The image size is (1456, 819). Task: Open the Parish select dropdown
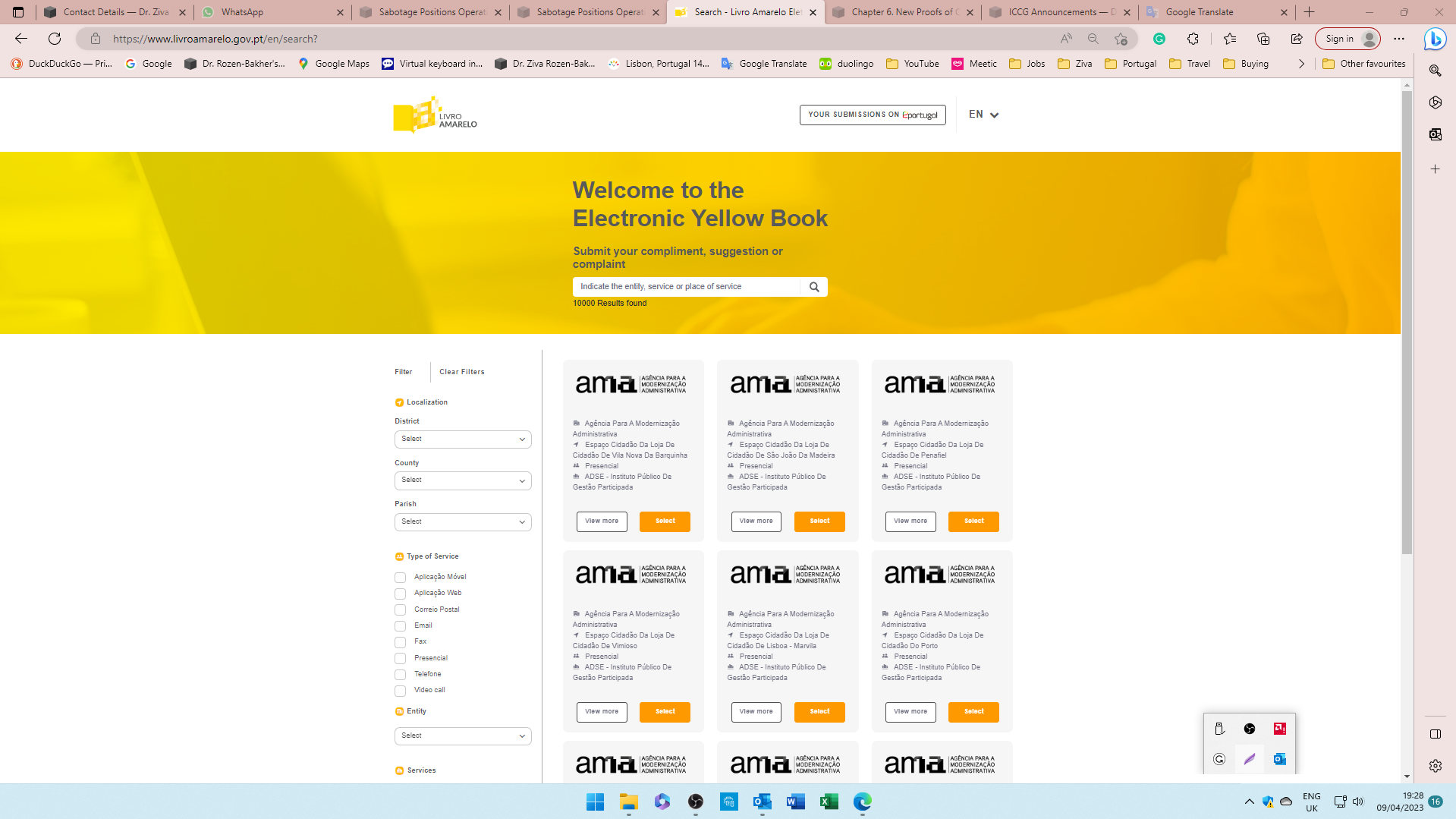point(463,522)
